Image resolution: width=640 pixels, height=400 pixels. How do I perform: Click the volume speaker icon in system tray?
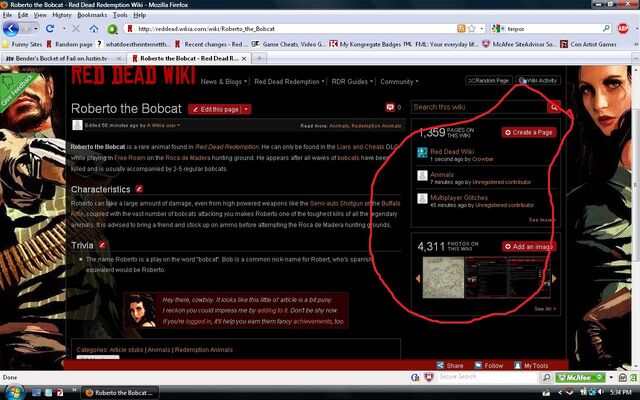click(x=602, y=392)
